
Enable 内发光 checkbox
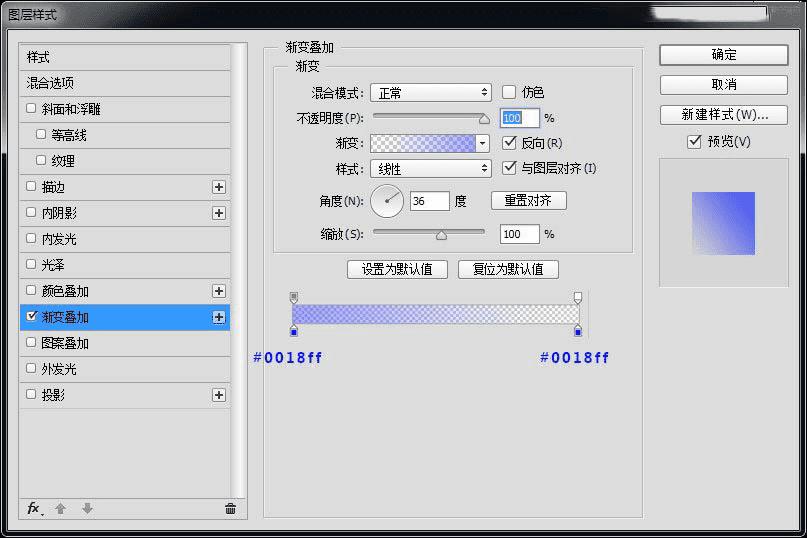[x=31, y=238]
